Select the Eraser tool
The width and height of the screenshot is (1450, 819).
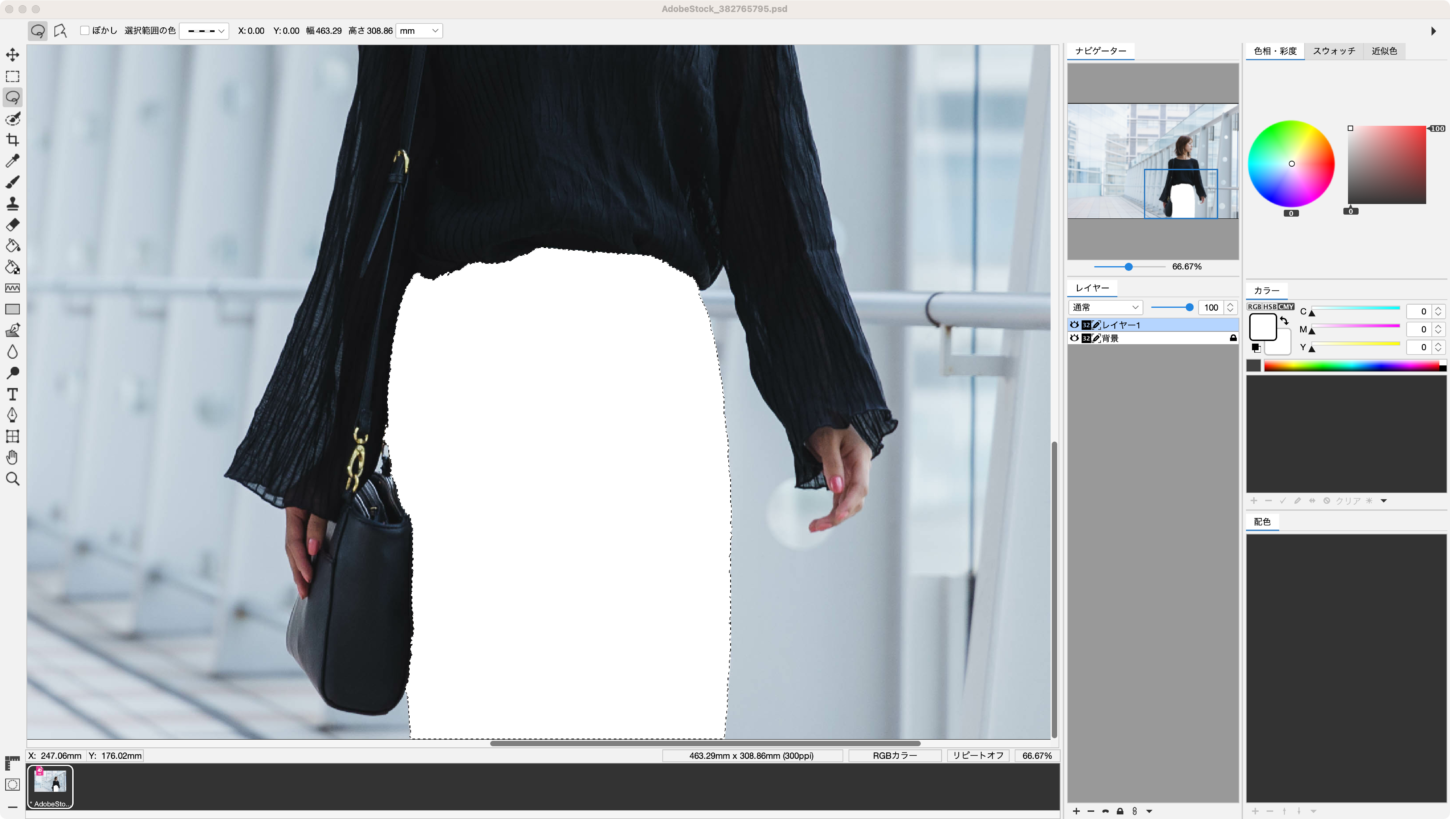coord(13,225)
